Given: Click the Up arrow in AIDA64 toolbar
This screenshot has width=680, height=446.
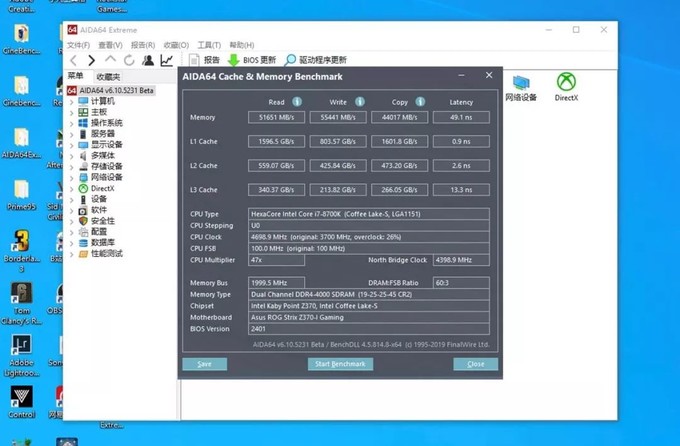Looking at the screenshot, I should (x=111, y=59).
